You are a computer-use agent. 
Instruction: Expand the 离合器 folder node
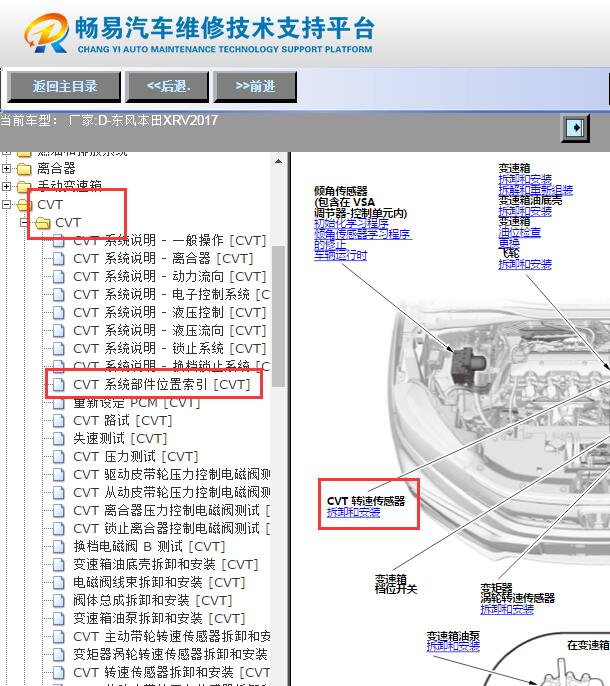tap(6, 168)
